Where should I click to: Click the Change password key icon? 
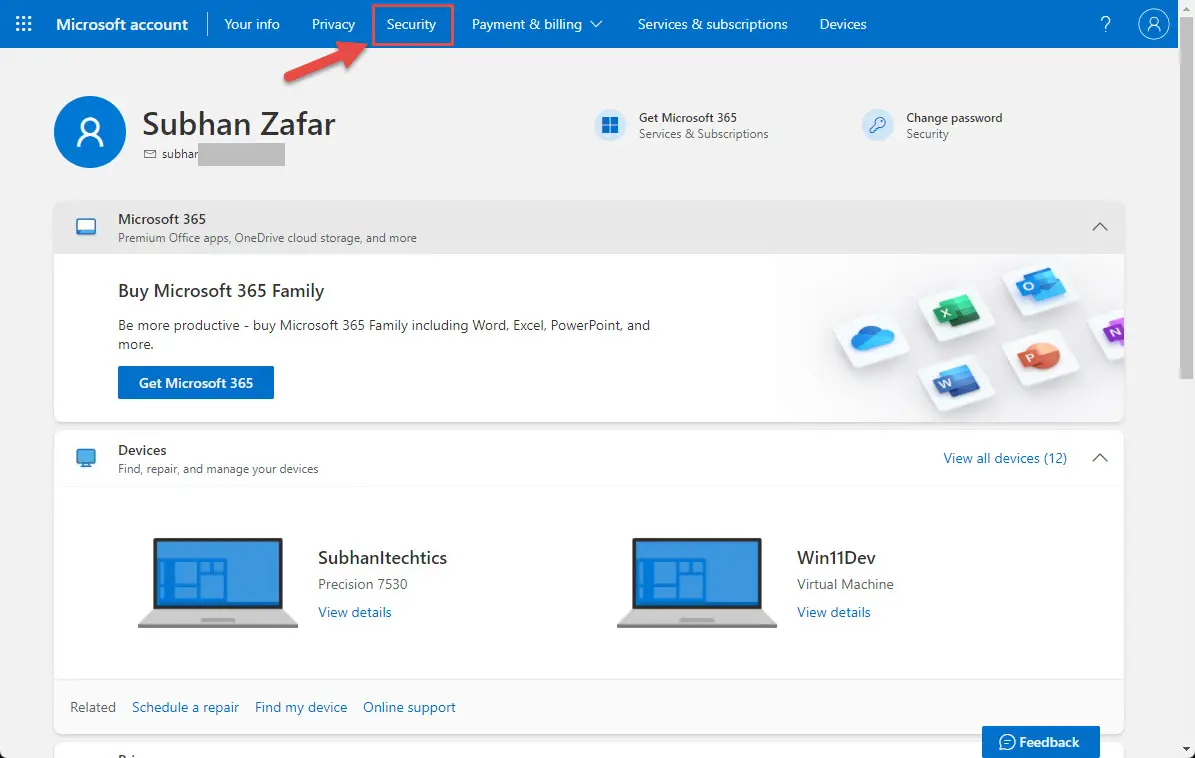877,125
